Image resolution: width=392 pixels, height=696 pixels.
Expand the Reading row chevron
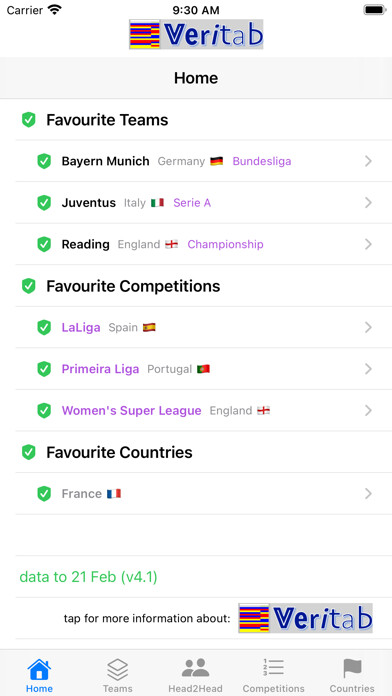368,244
